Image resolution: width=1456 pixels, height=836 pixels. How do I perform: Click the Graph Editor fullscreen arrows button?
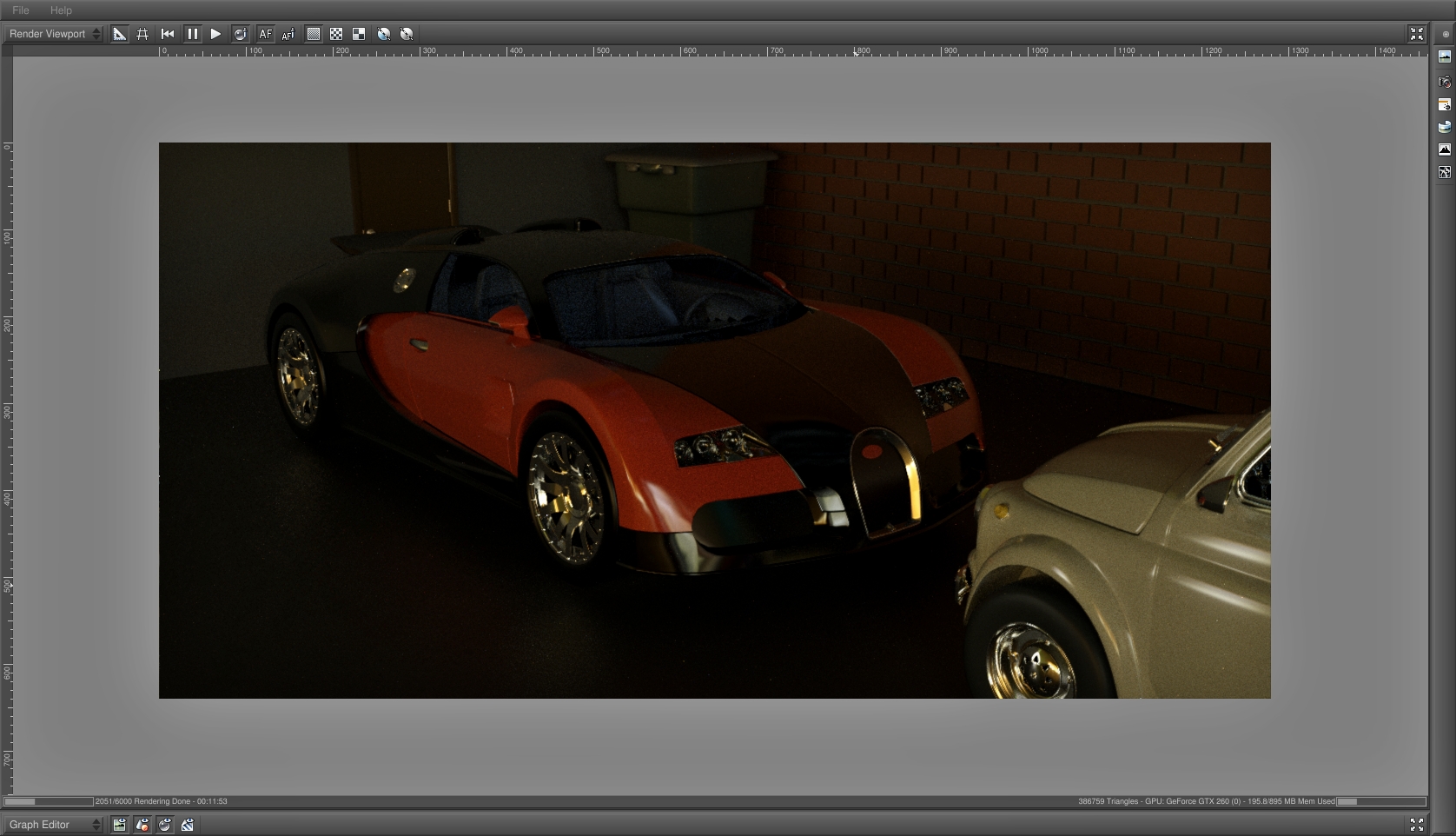[1417, 825]
